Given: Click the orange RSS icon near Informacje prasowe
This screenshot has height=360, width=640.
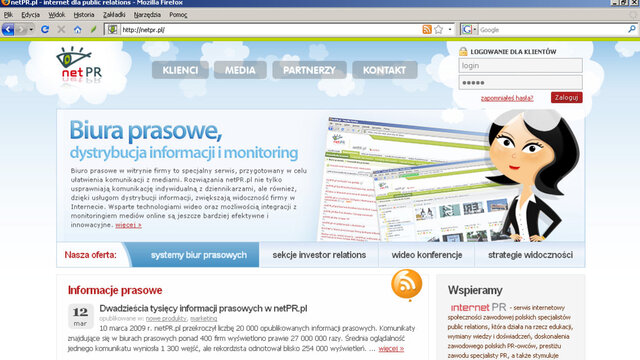Looking at the screenshot, I should click(x=407, y=284).
